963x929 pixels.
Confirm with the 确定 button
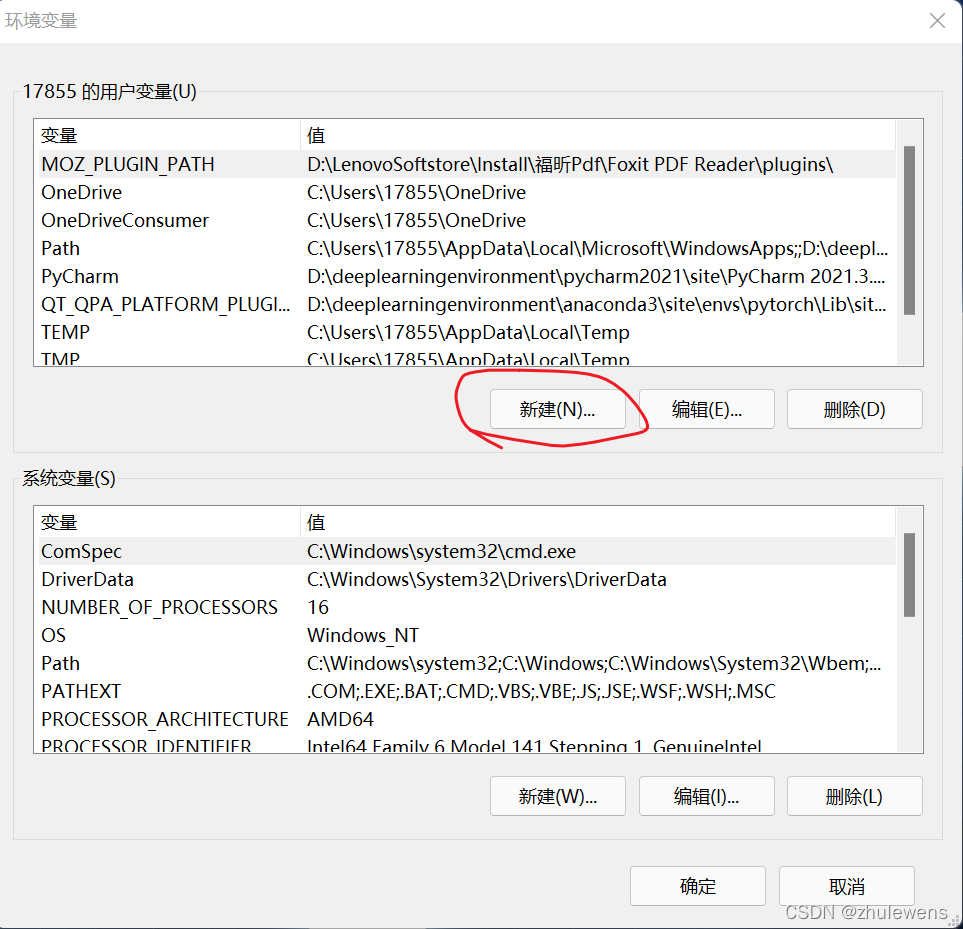698,886
